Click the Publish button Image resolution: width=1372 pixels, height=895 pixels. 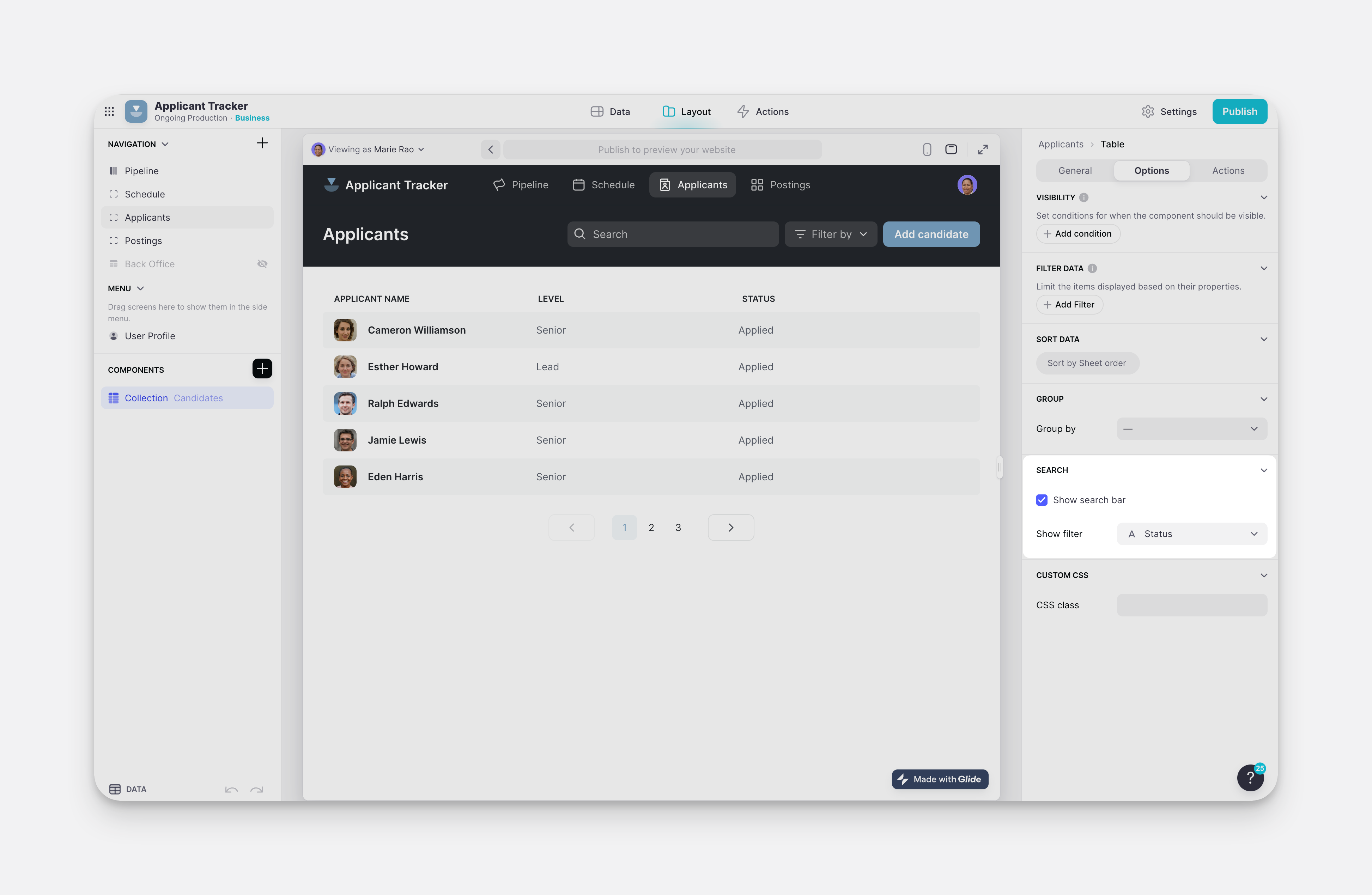click(x=1239, y=111)
